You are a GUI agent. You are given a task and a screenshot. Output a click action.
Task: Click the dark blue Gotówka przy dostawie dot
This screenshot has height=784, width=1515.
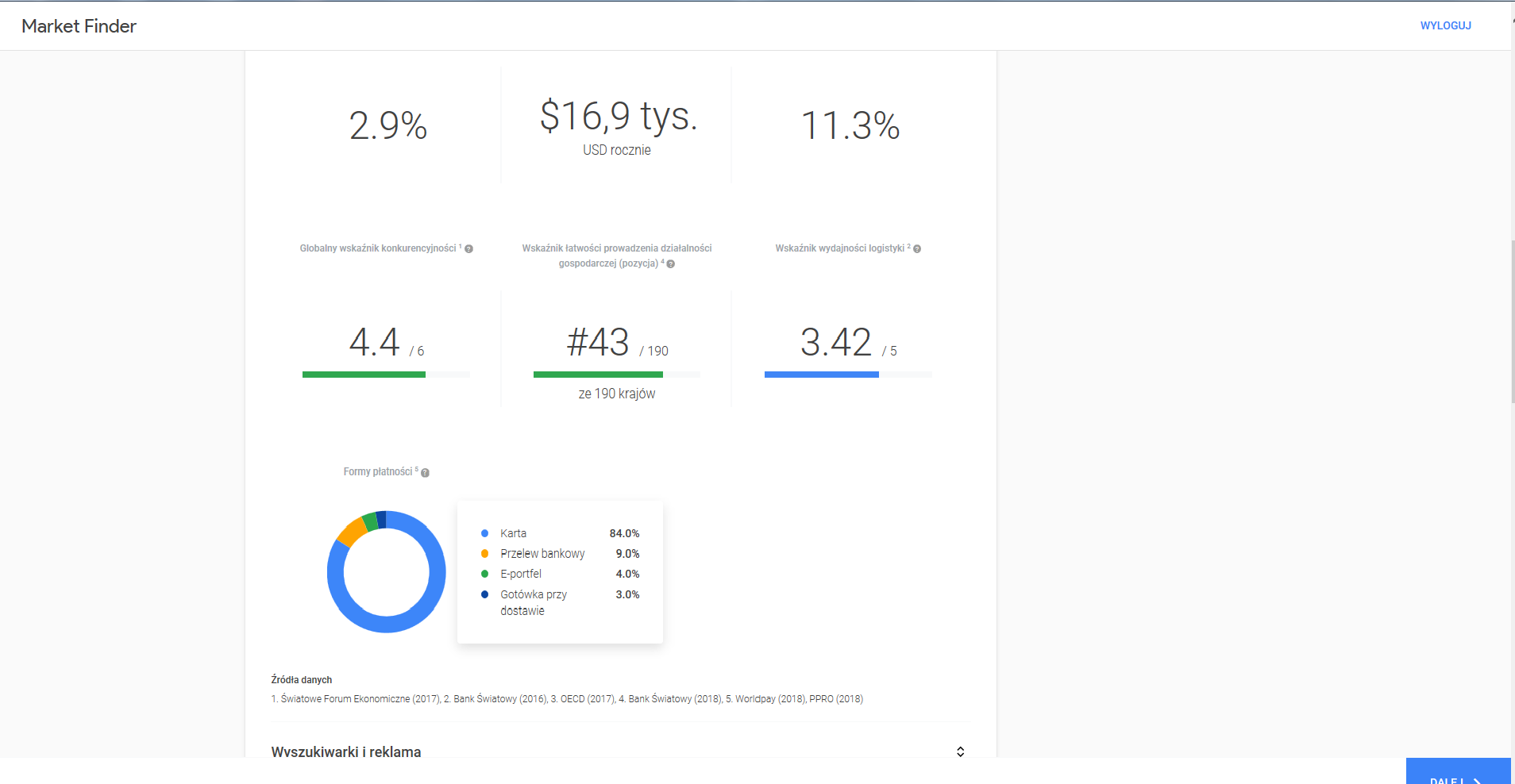click(x=484, y=594)
